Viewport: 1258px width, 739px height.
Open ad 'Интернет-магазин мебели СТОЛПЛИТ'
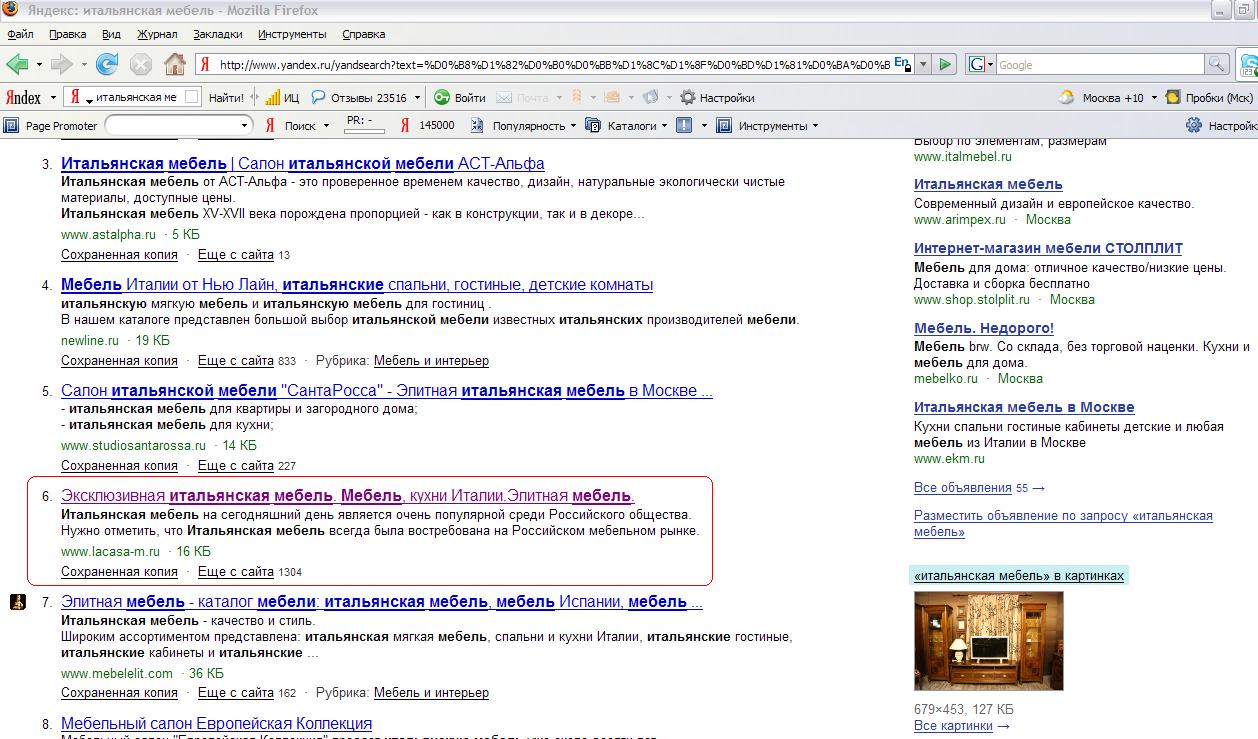[x=1048, y=248]
